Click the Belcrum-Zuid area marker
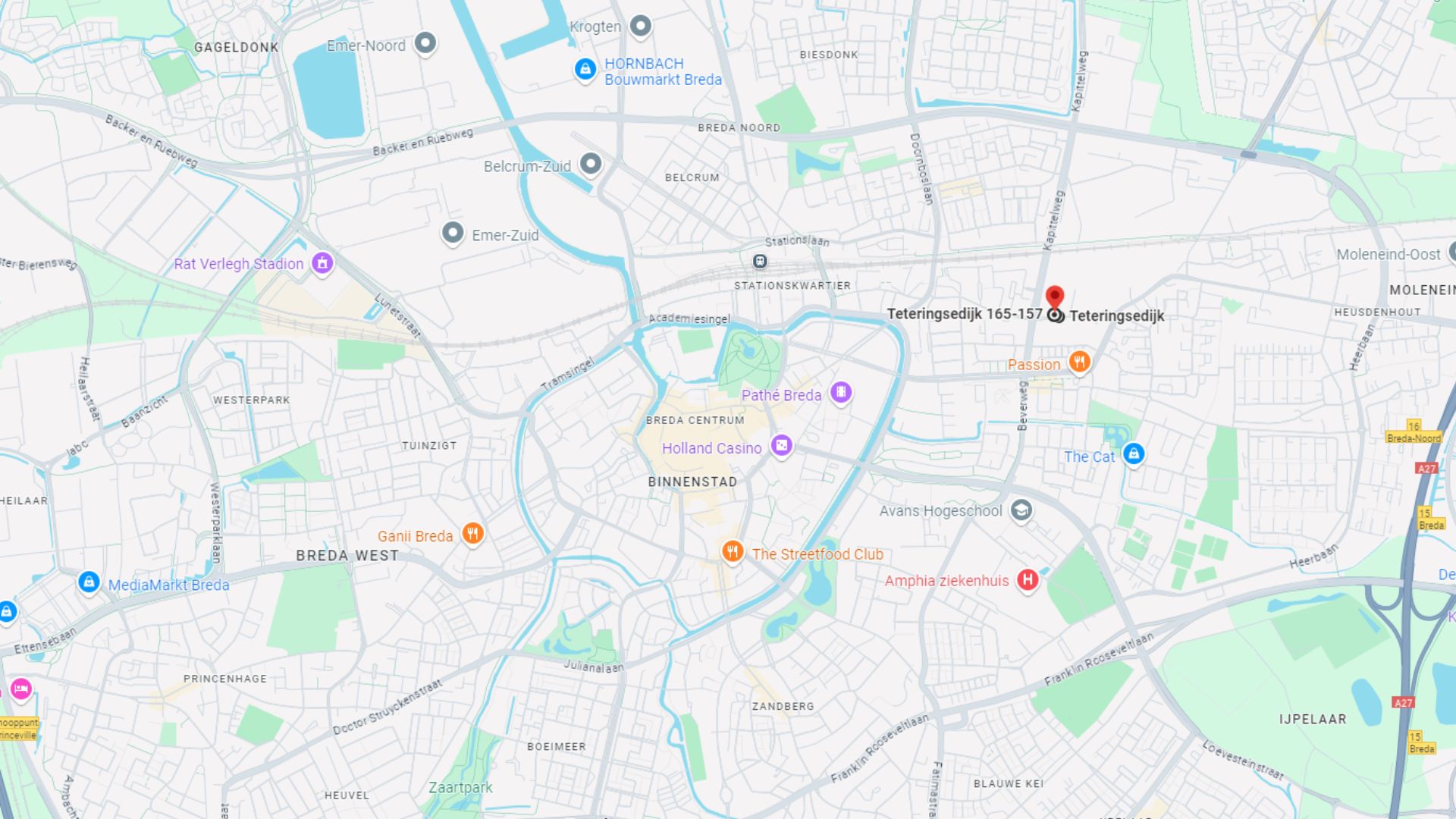This screenshot has height=819, width=1456. (591, 163)
